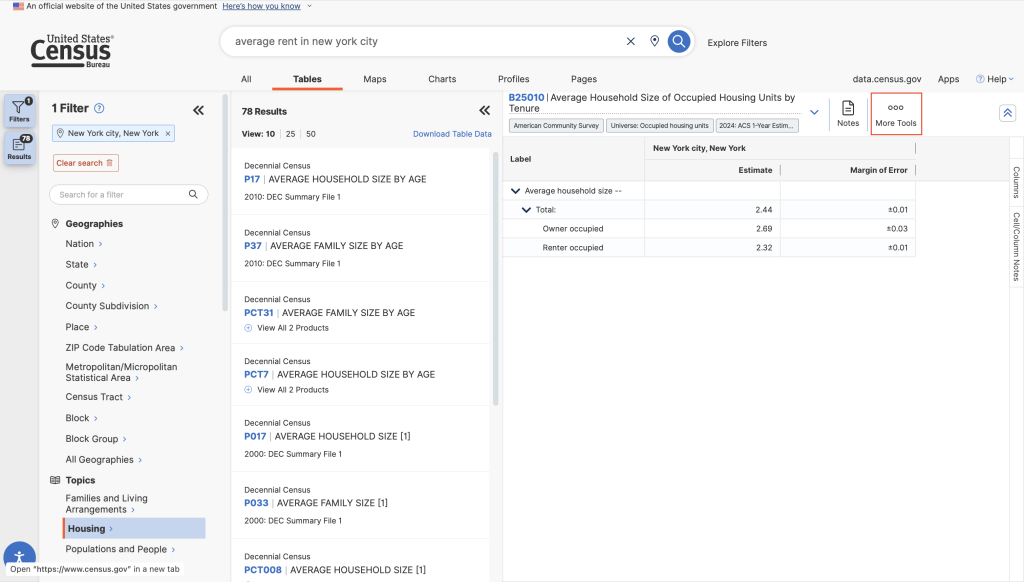Clear the search box text

point(630,42)
